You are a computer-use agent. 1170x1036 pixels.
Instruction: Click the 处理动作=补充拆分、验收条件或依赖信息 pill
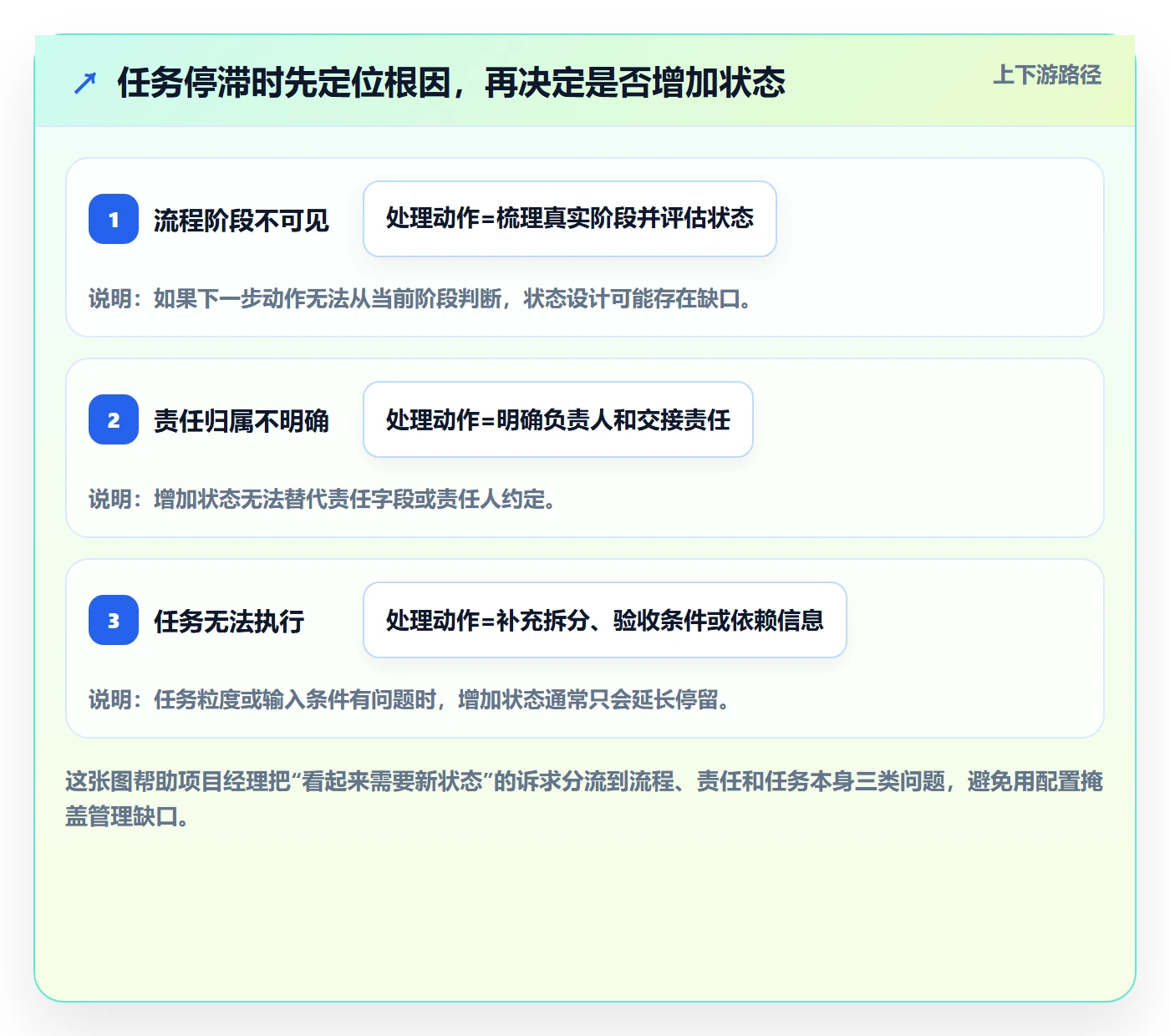click(605, 620)
